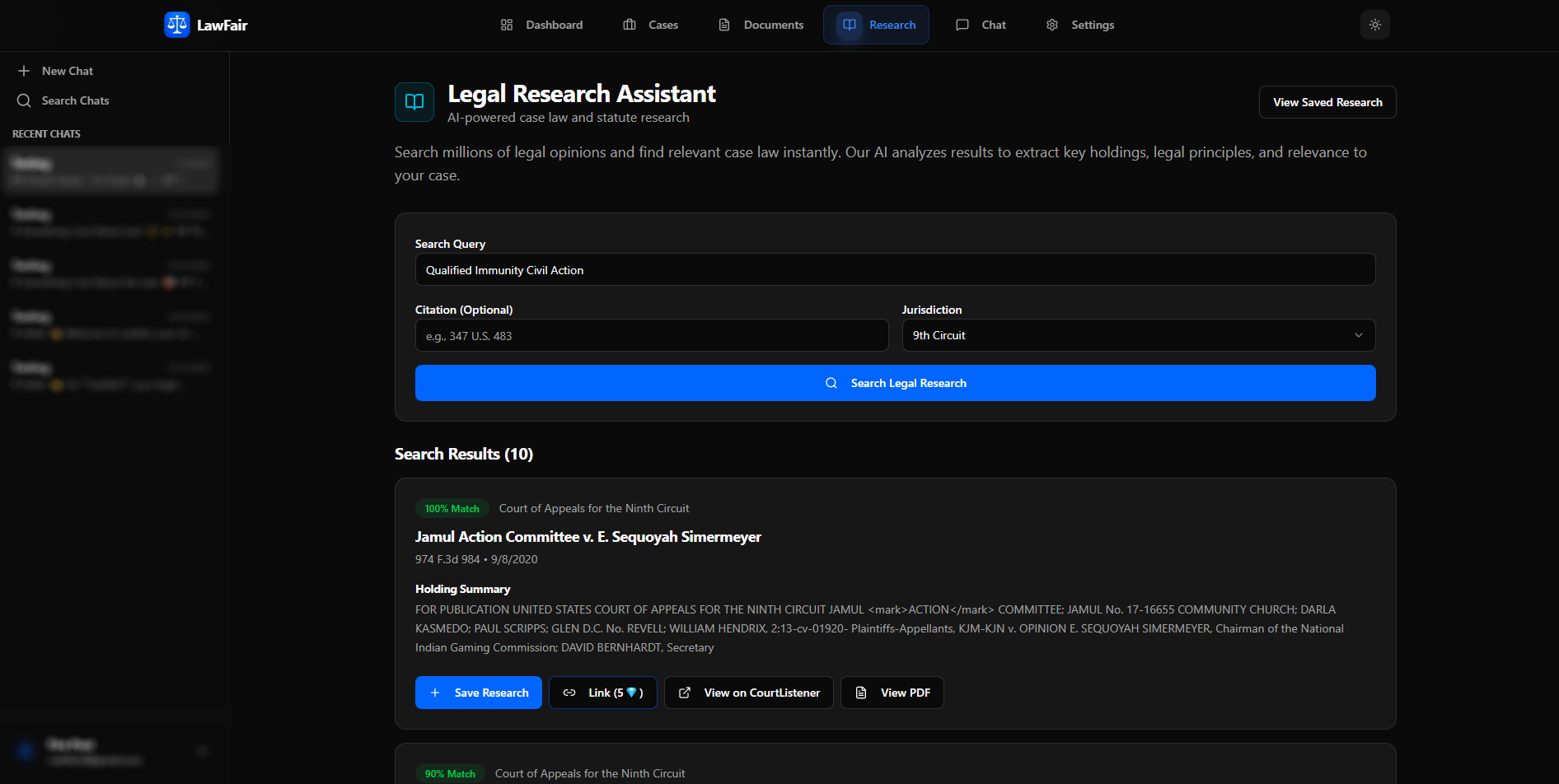
Task: Expand the Jurisdiction dropdown showing 9th Circuit
Action: point(1139,335)
